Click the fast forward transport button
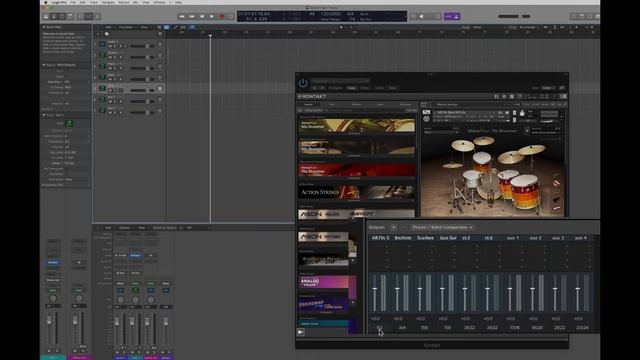640x360 pixels. [x=192, y=16]
